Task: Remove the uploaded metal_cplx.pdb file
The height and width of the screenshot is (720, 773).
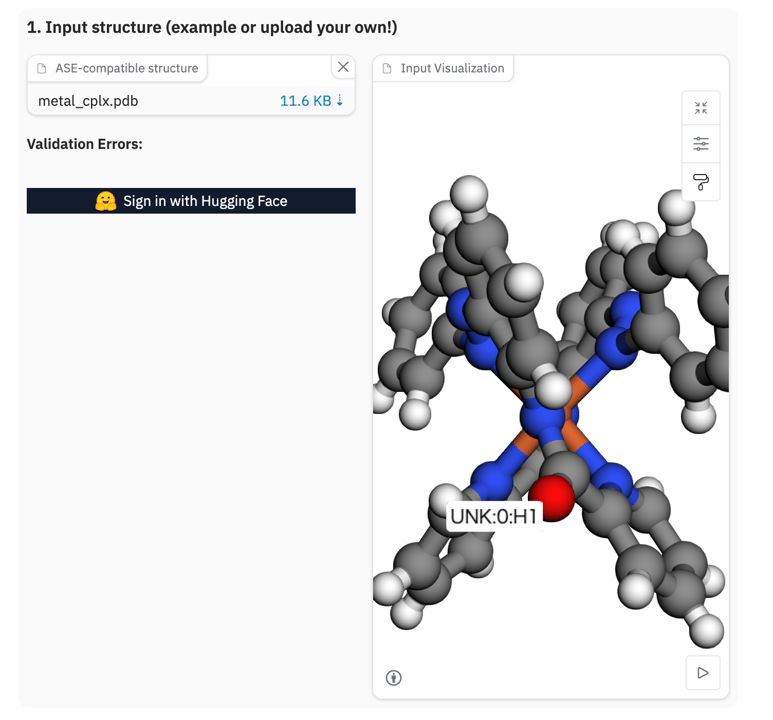Action: point(343,67)
